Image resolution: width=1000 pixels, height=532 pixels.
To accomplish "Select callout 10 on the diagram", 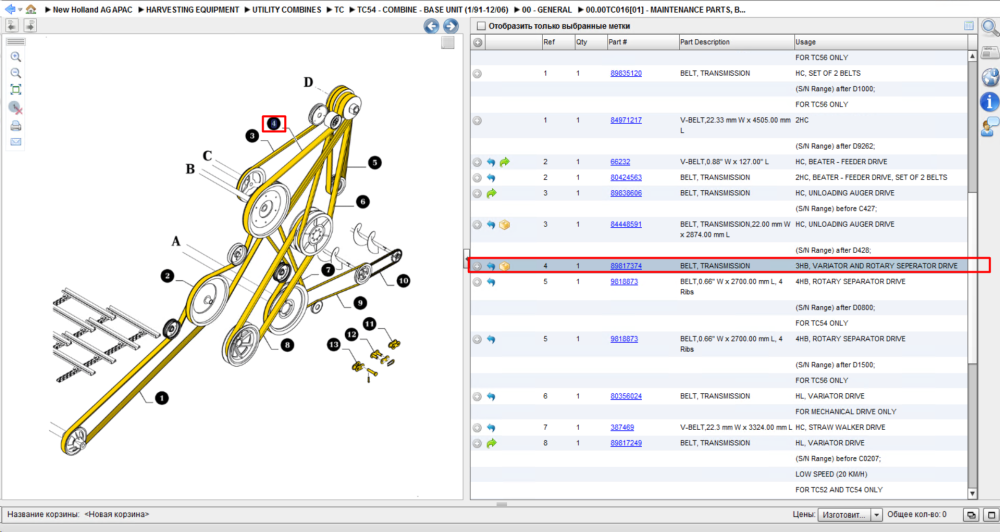I will 403,281.
